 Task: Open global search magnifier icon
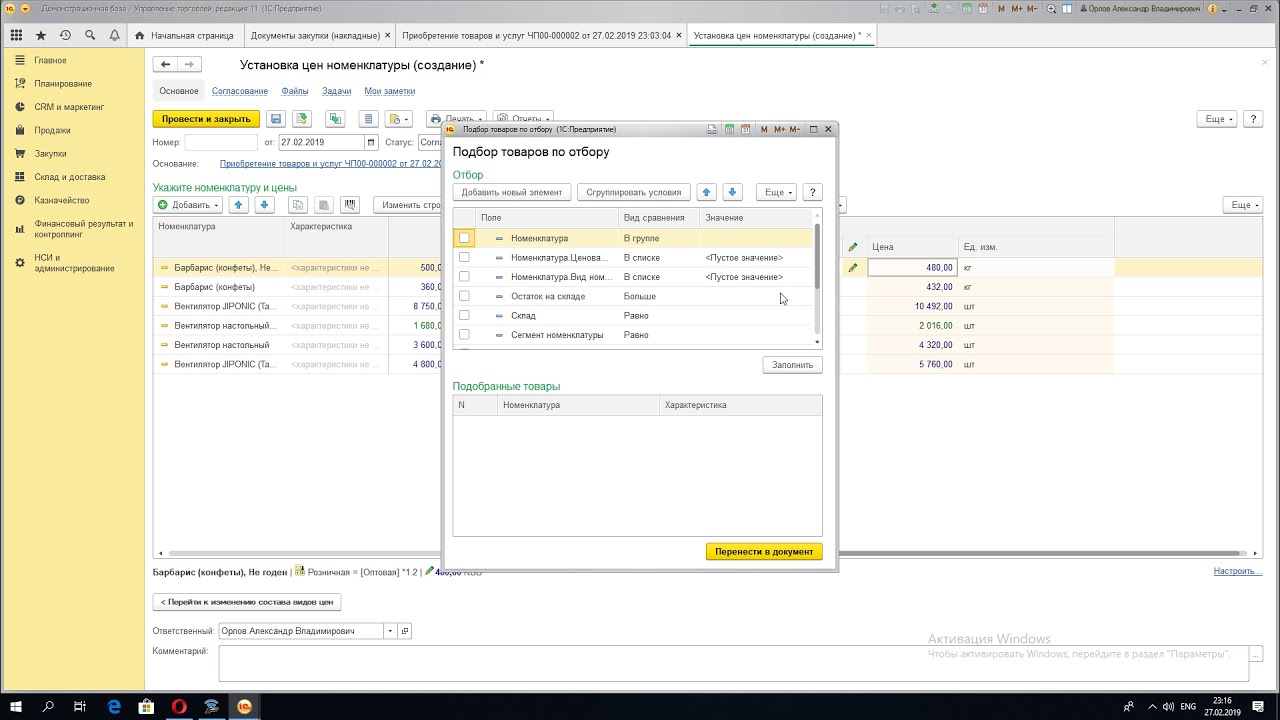coord(90,35)
